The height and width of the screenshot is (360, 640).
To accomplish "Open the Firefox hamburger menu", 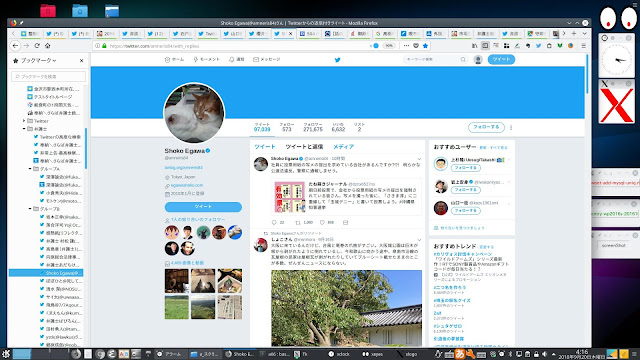I will coord(583,46).
